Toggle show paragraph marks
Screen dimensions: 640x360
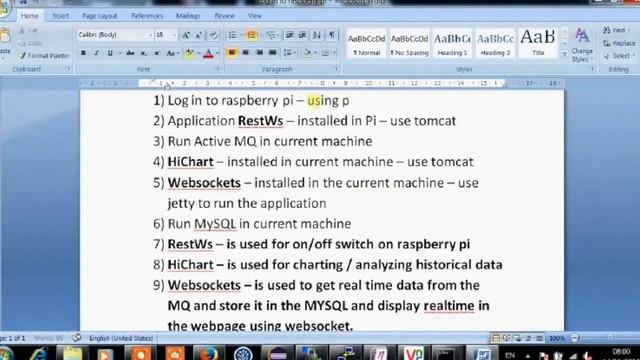tap(332, 35)
